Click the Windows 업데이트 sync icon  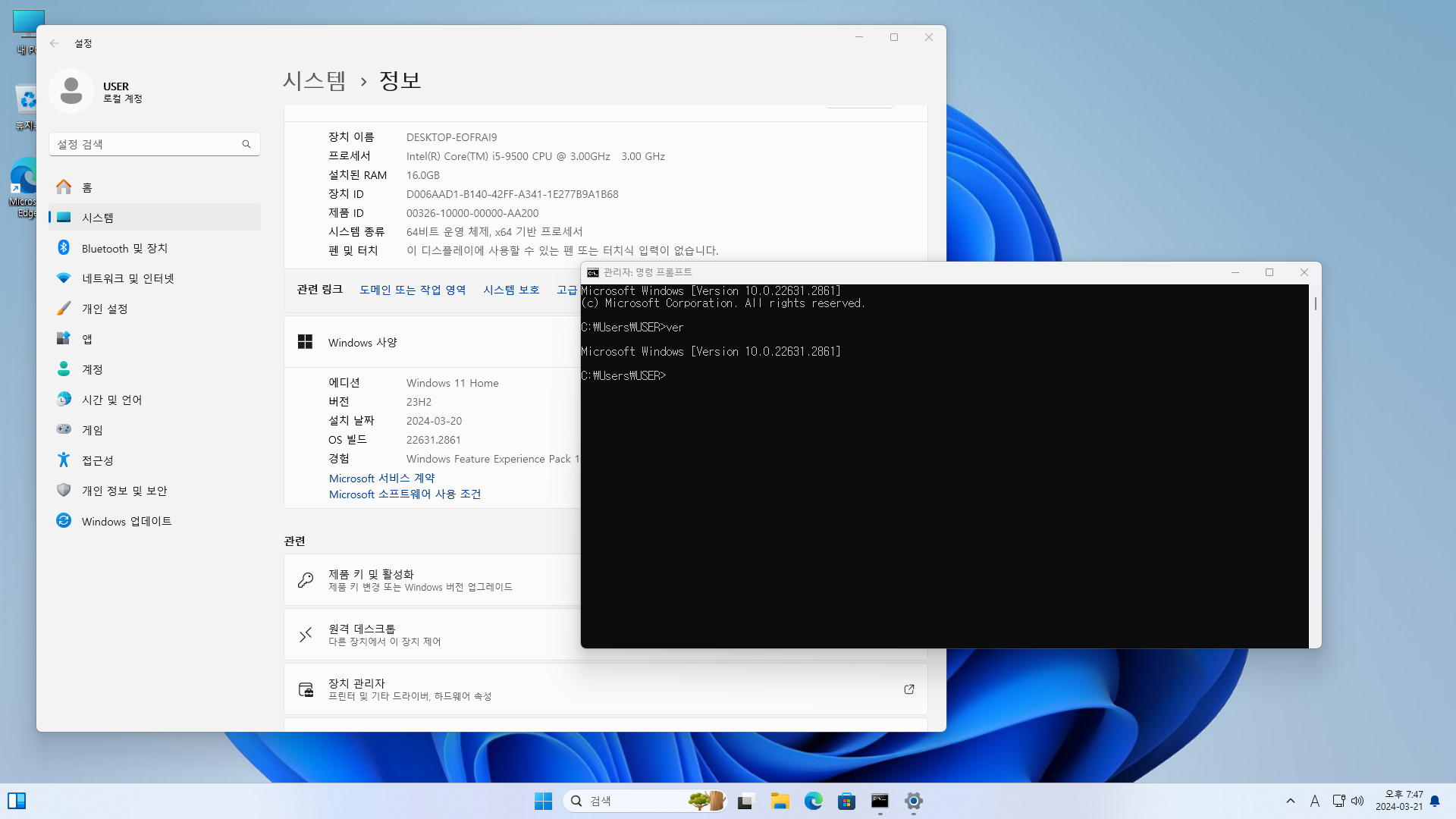pyautogui.click(x=64, y=520)
